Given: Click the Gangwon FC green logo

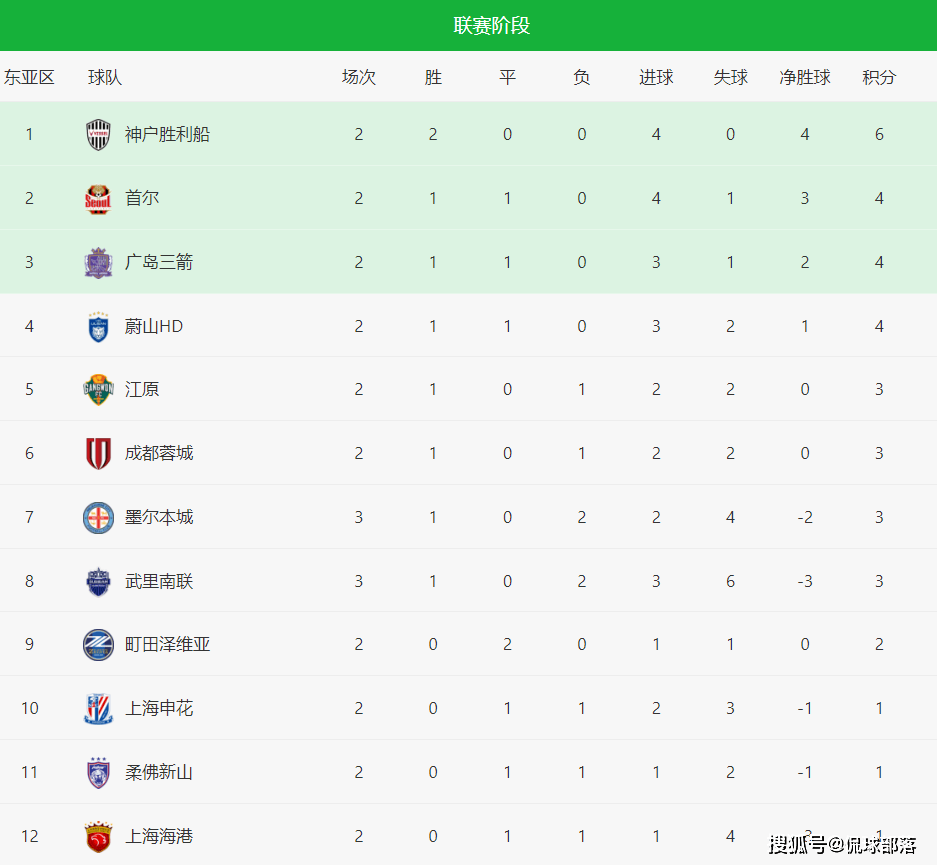Looking at the screenshot, I should point(98,389).
